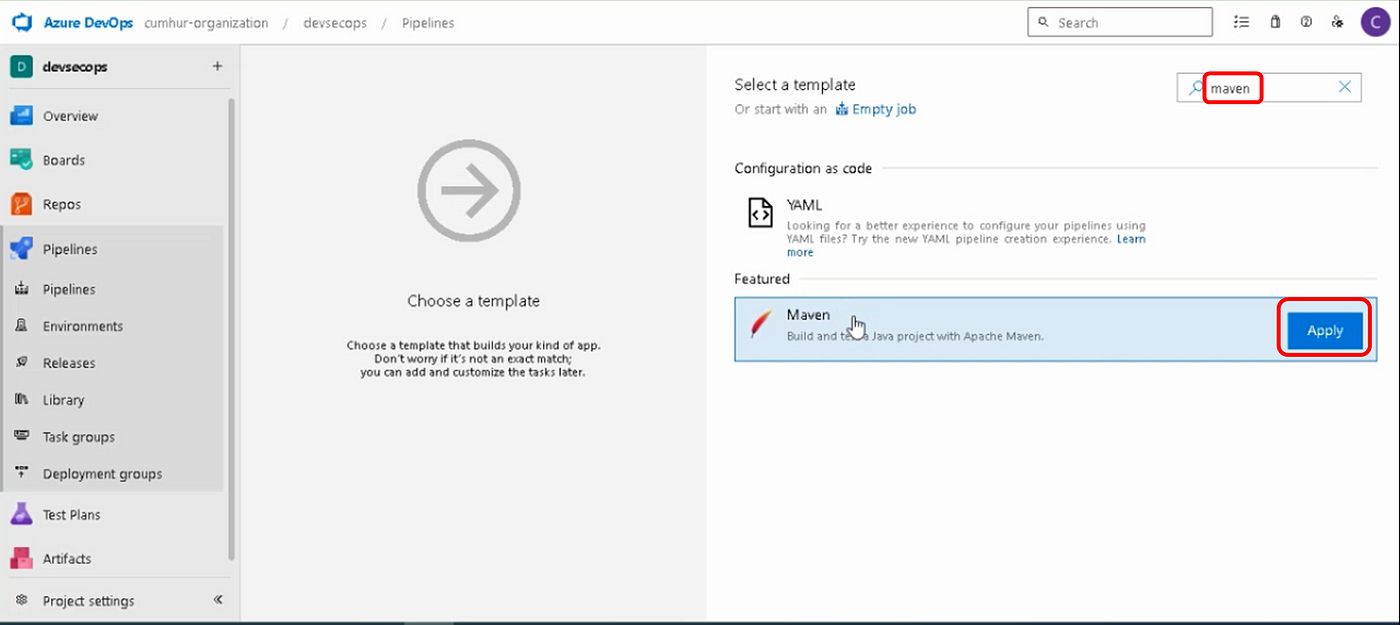Viewport: 1400px width, 625px height.
Task: Click the Pipelines rocket section icon
Action: coord(22,248)
